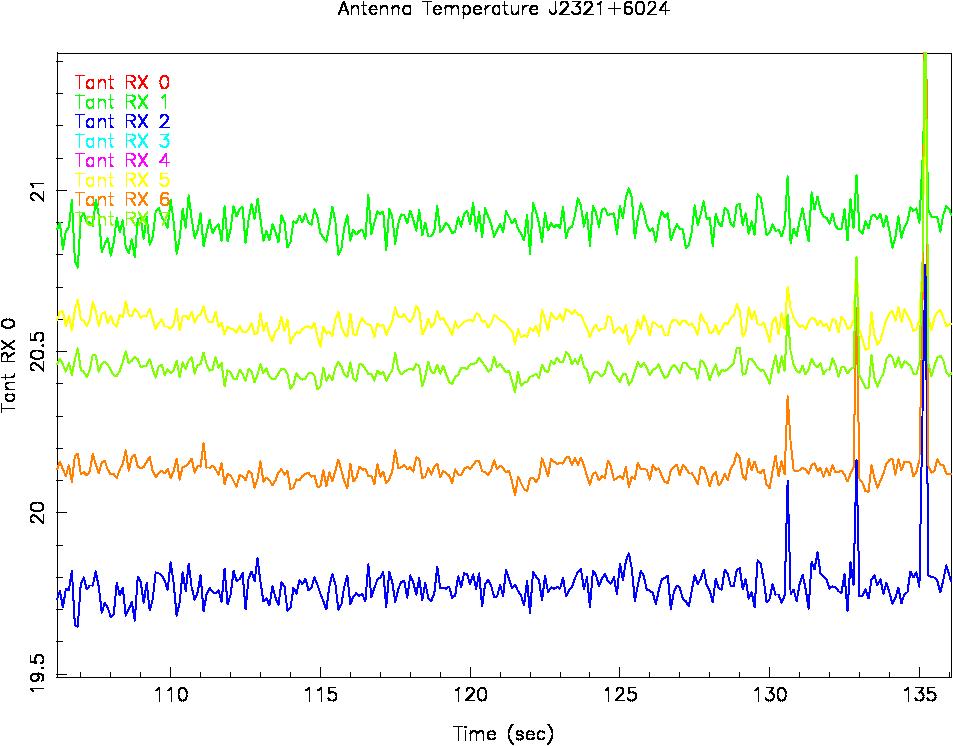
Task: Click the 125 tick label on time axis
Action: tap(620, 694)
